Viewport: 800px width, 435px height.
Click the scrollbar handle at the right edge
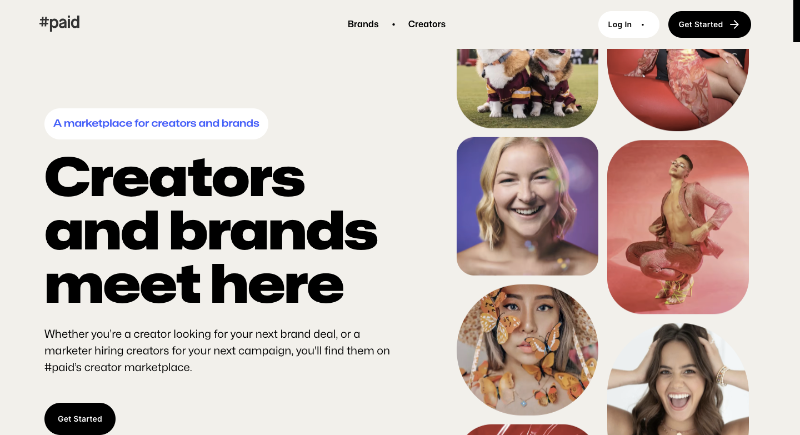coord(796,21)
